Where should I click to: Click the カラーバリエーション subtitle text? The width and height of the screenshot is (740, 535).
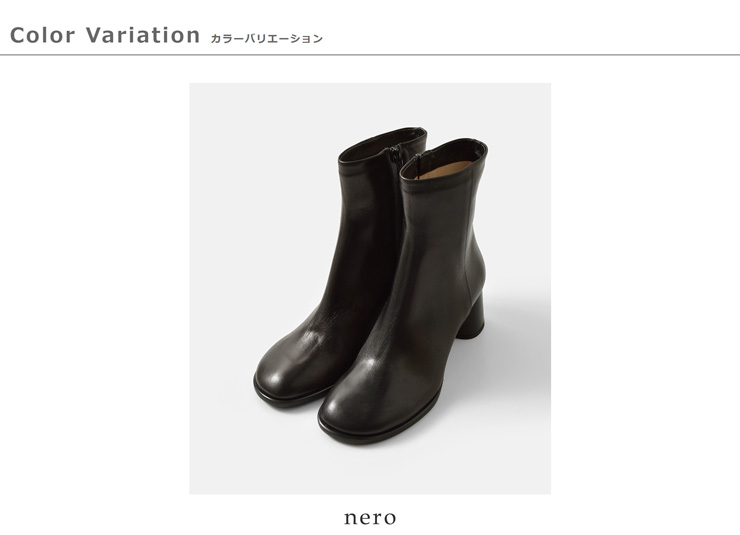click(x=266, y=39)
